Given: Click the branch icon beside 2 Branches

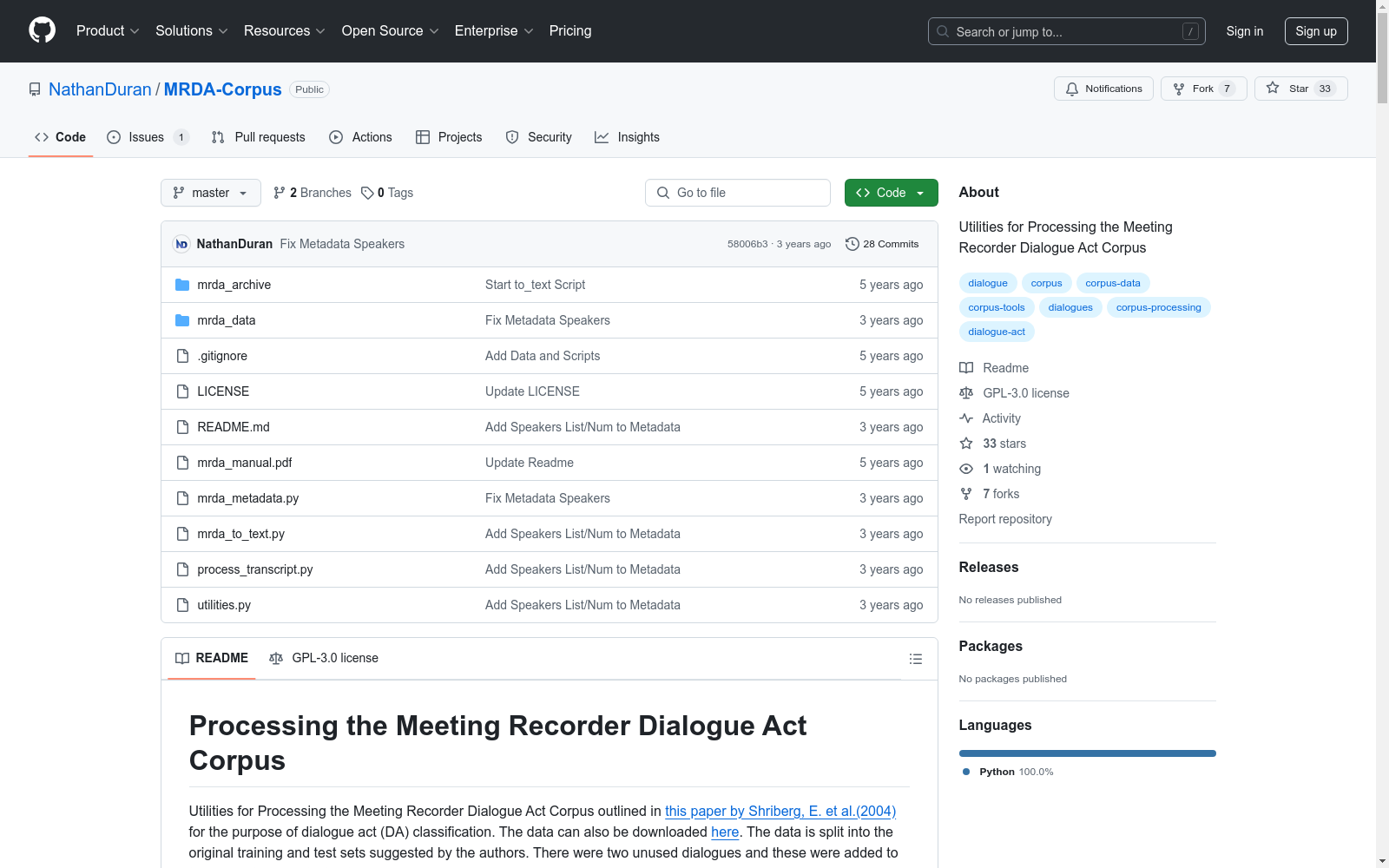Looking at the screenshot, I should click(280, 193).
